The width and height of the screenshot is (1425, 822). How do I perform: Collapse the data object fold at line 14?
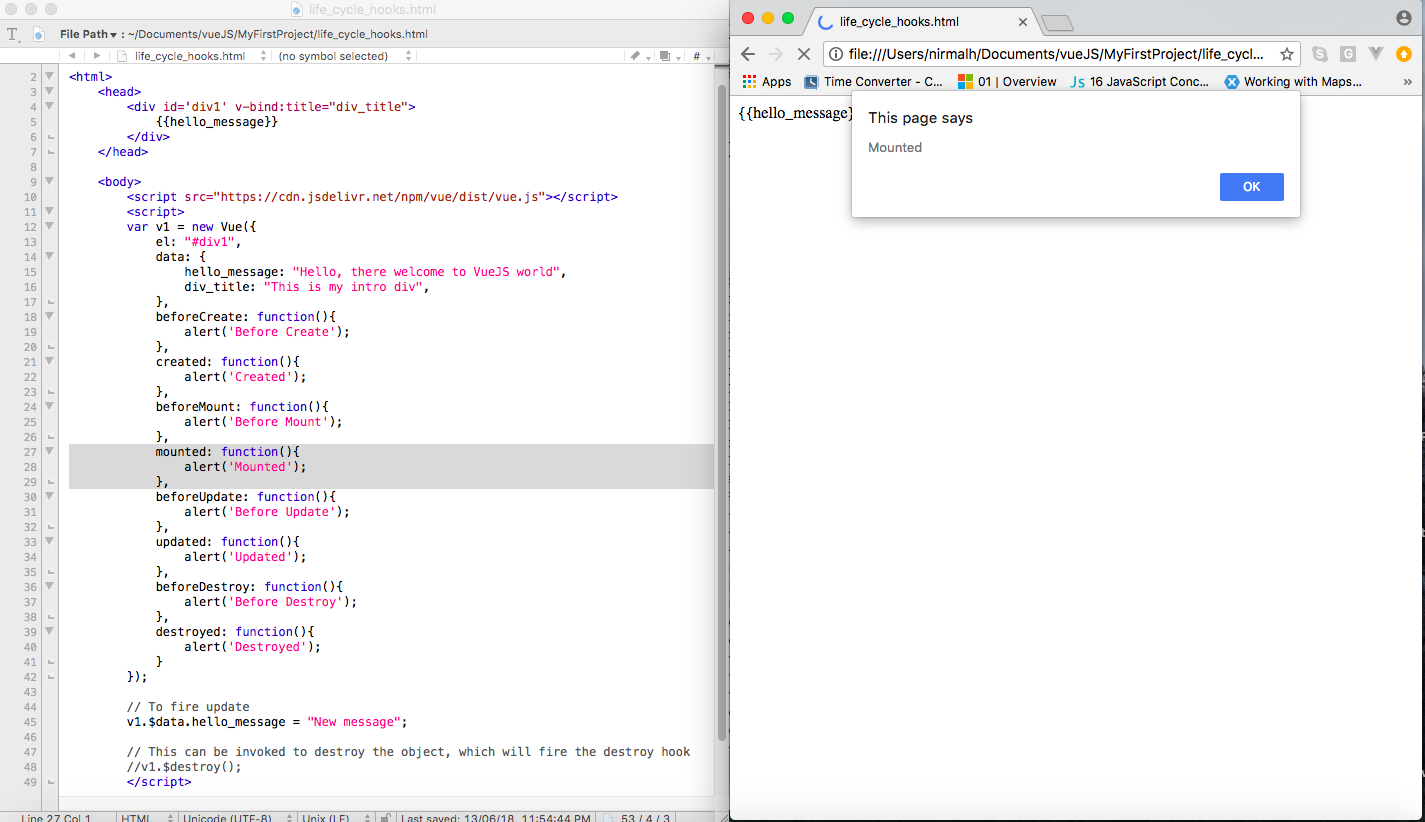pos(49,256)
